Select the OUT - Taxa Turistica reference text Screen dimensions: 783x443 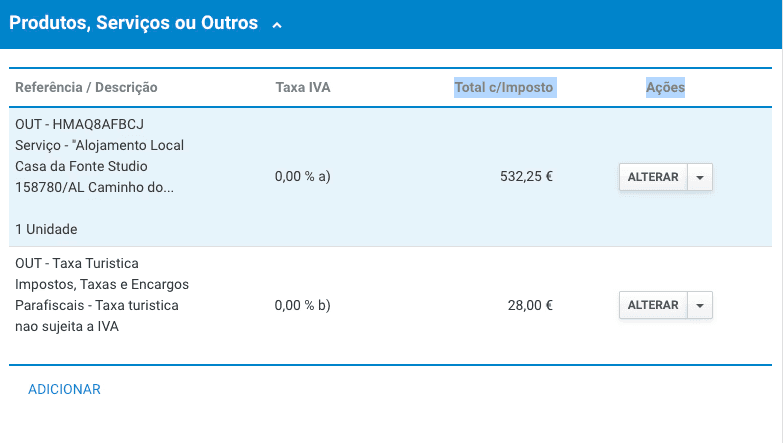tap(77, 263)
